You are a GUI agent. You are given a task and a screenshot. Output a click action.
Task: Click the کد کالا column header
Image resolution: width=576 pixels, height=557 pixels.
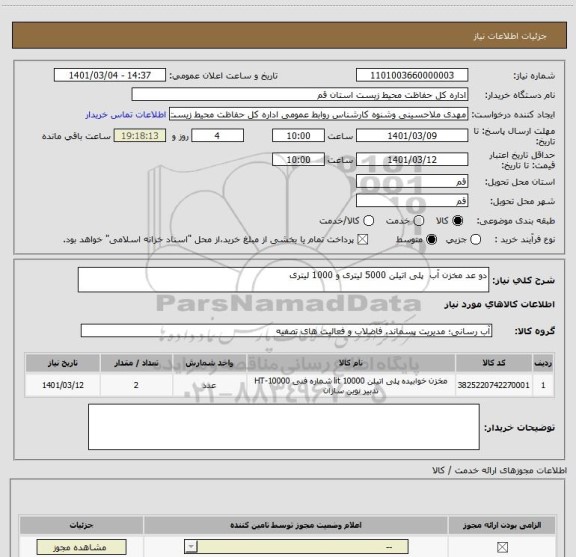point(494,363)
